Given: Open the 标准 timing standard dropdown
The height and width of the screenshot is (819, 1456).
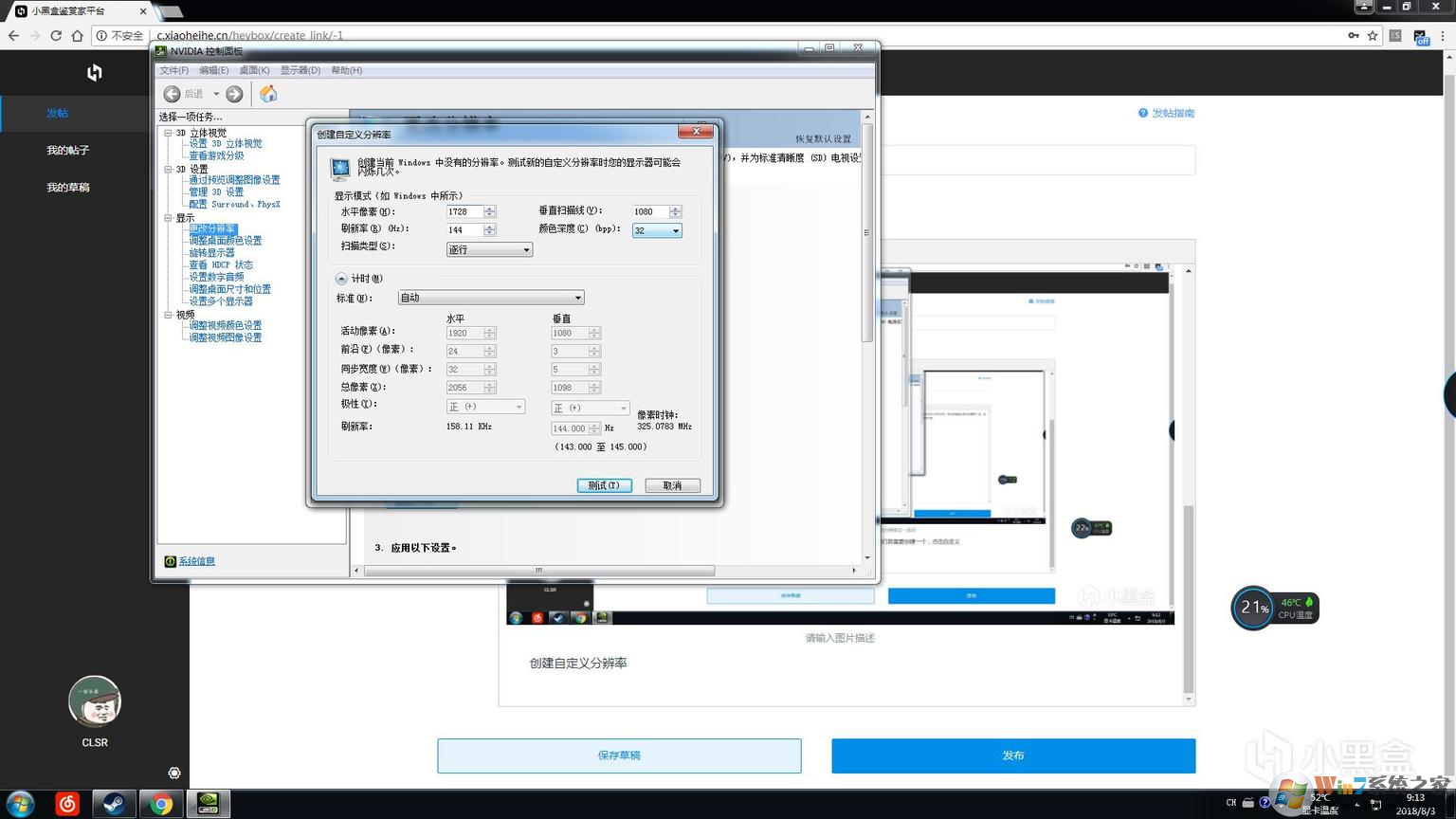Looking at the screenshot, I should coord(490,298).
